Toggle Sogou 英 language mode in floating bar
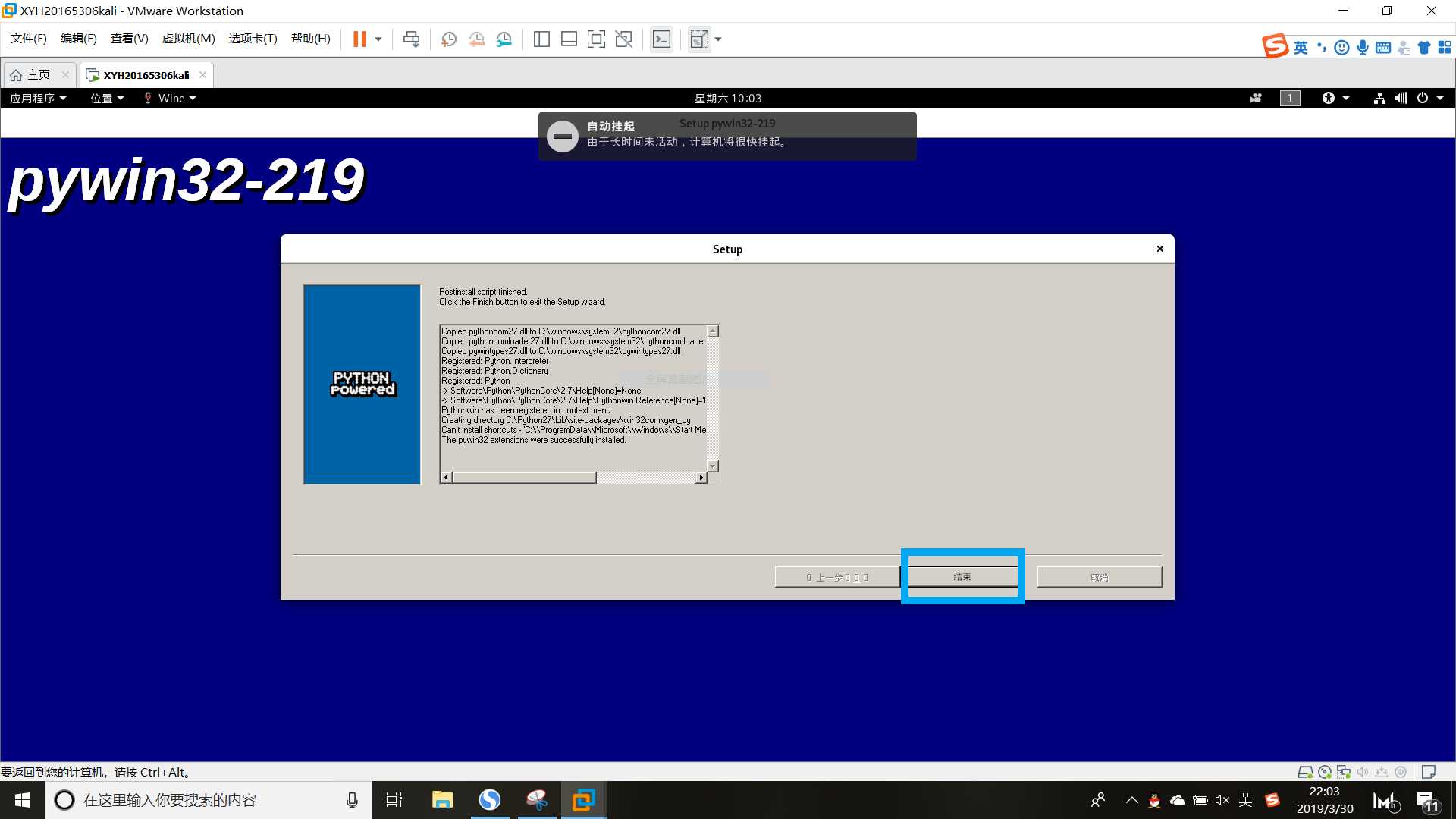This screenshot has width=1456, height=819. click(1301, 48)
